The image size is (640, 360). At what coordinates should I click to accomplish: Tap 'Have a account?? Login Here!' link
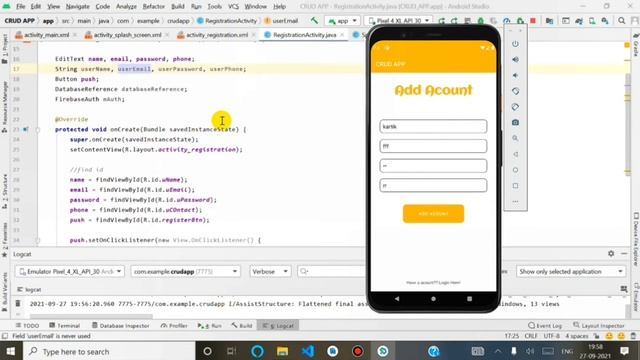click(x=433, y=282)
